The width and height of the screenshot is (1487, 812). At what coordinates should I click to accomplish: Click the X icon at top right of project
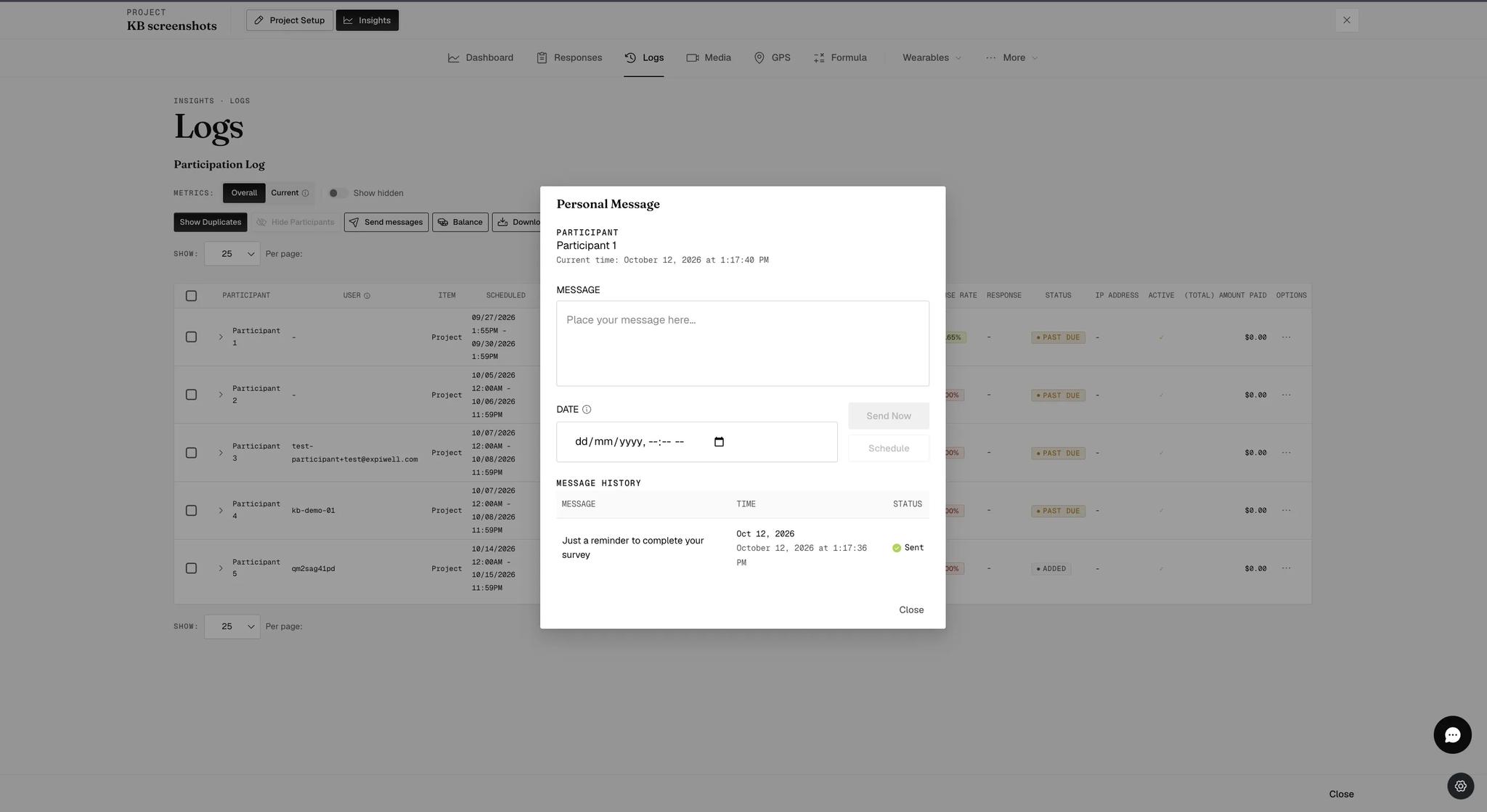(x=1347, y=20)
